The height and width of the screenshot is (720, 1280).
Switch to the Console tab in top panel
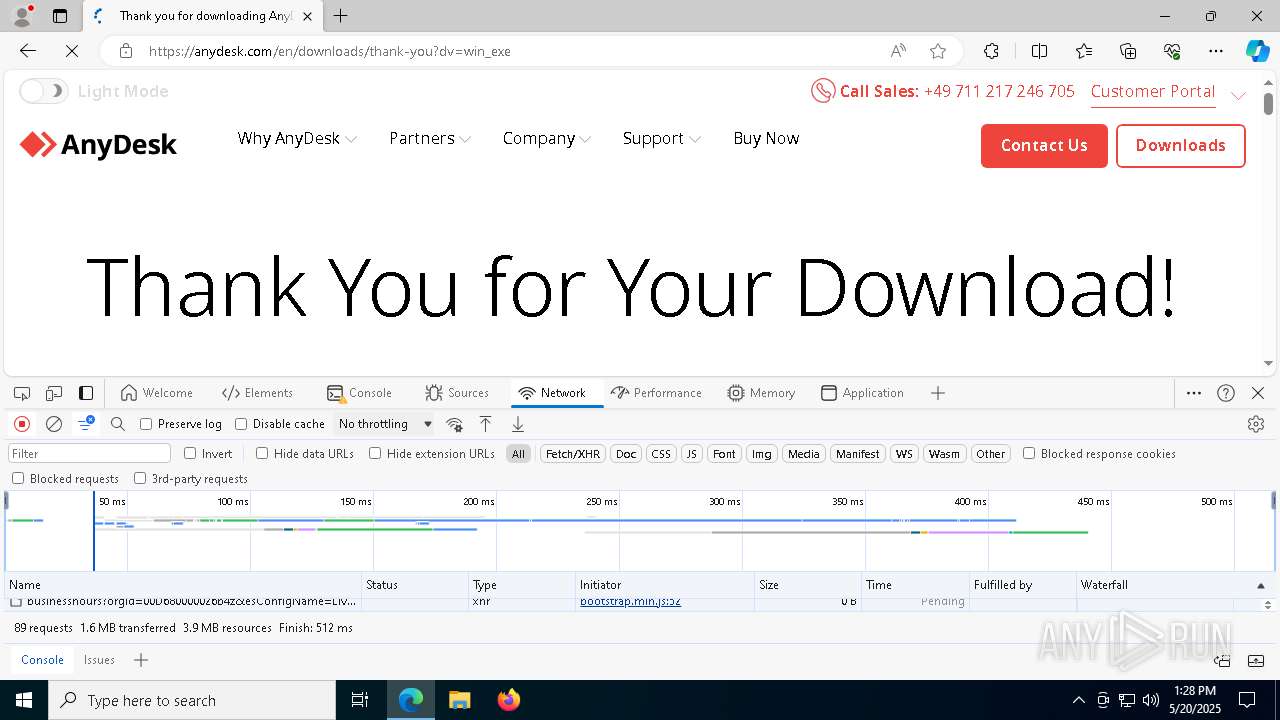[x=359, y=393]
